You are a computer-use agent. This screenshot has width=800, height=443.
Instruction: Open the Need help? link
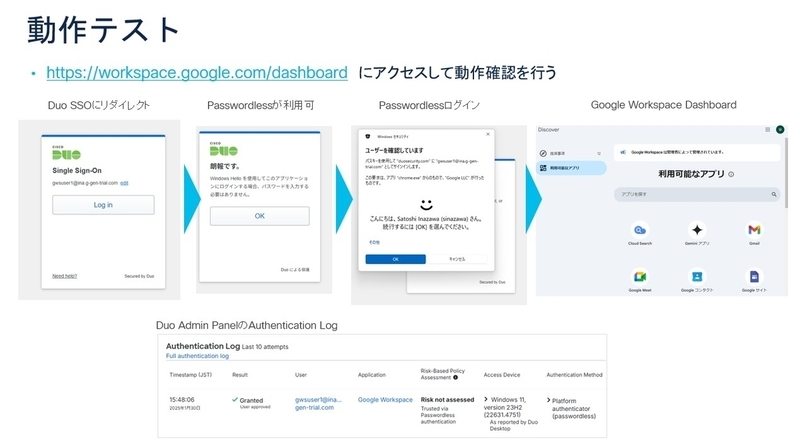point(64,276)
